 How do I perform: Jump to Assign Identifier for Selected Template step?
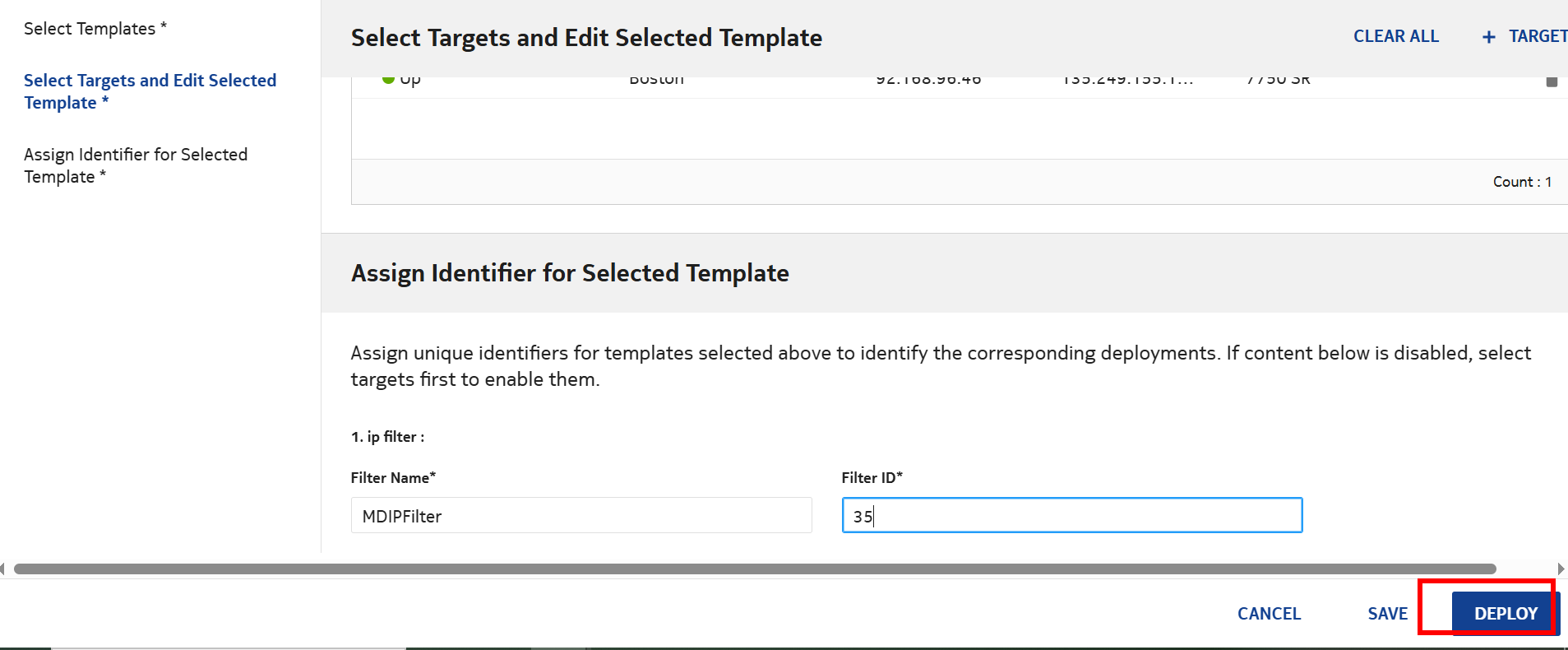(x=136, y=165)
